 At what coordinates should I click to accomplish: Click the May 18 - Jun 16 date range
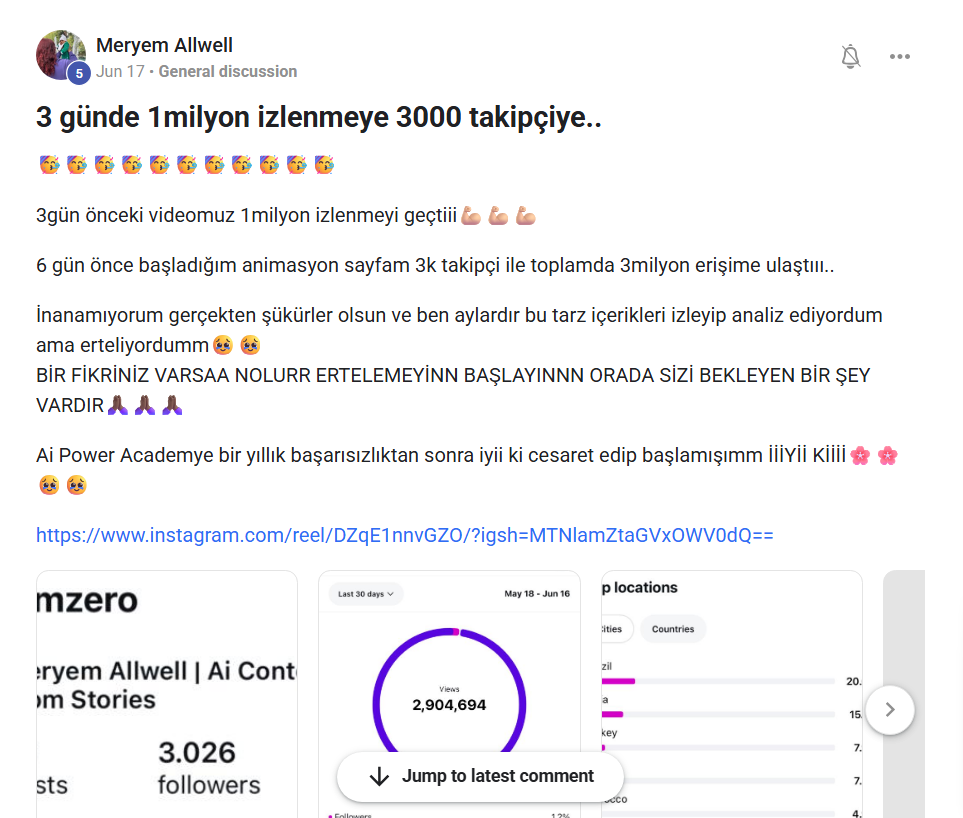click(x=537, y=594)
